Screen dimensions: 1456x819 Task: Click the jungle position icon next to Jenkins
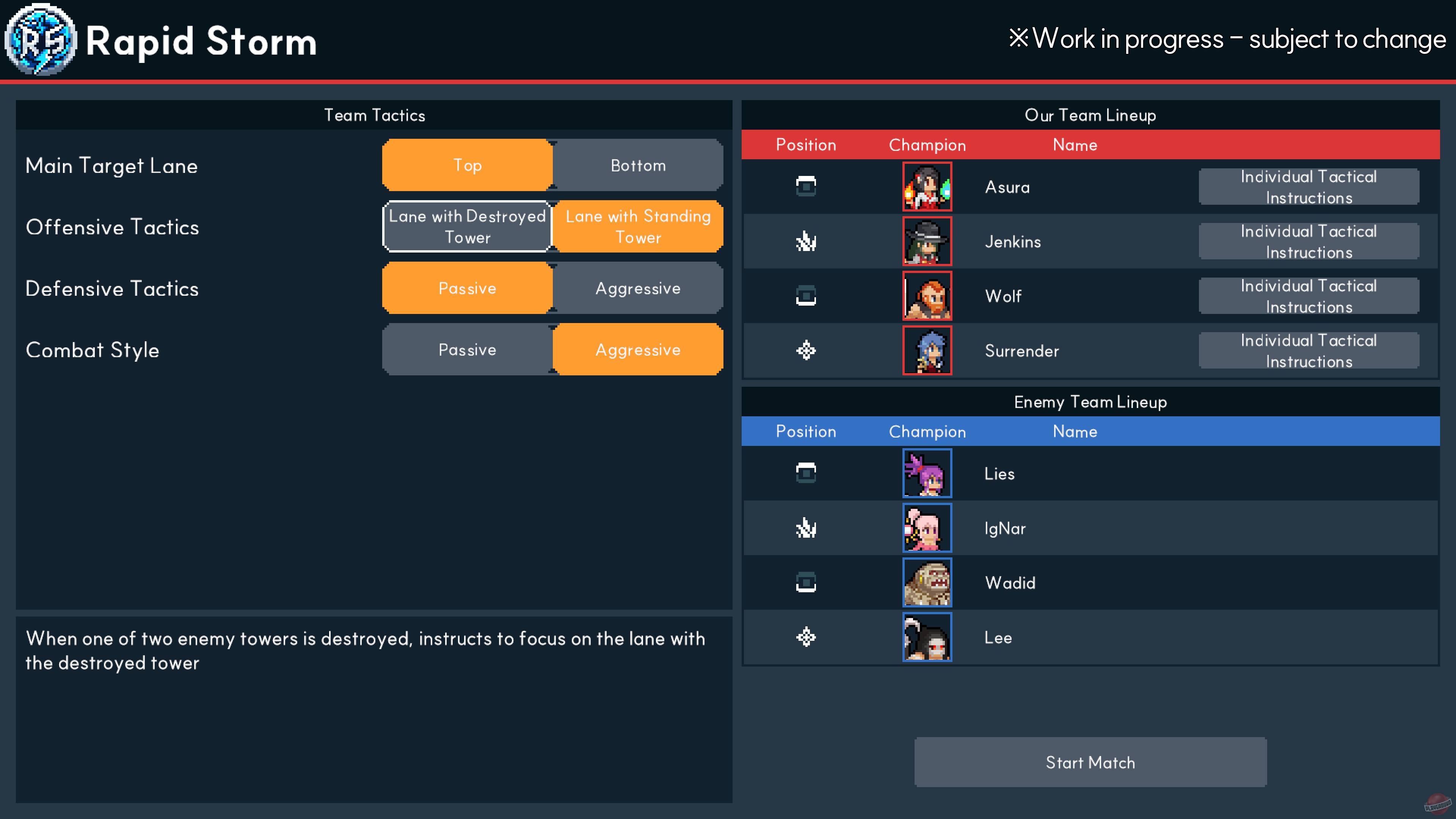806,242
